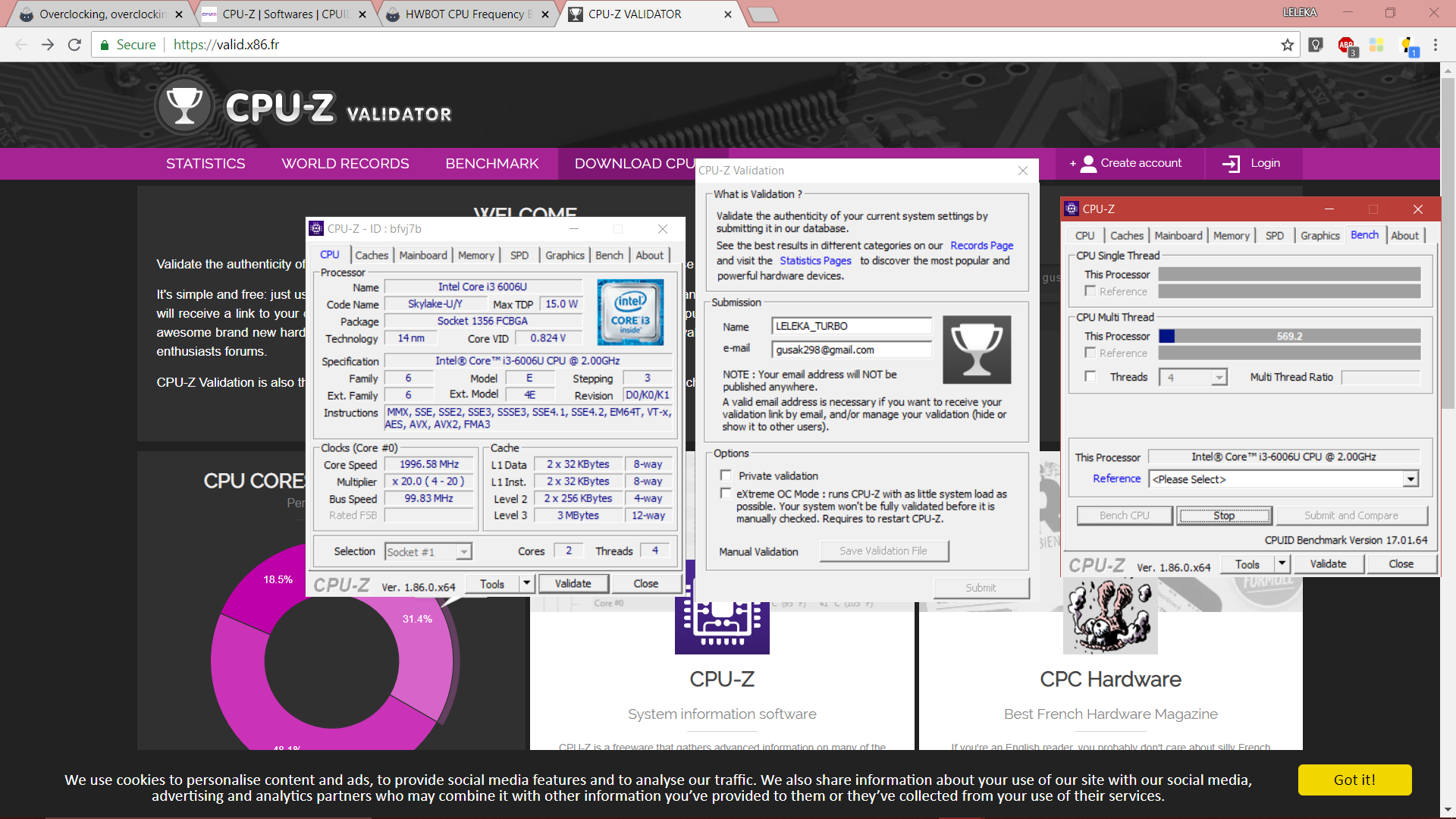Click CPU-Z app icon in Bench window titlebar
The image size is (1456, 819).
coord(1072,209)
